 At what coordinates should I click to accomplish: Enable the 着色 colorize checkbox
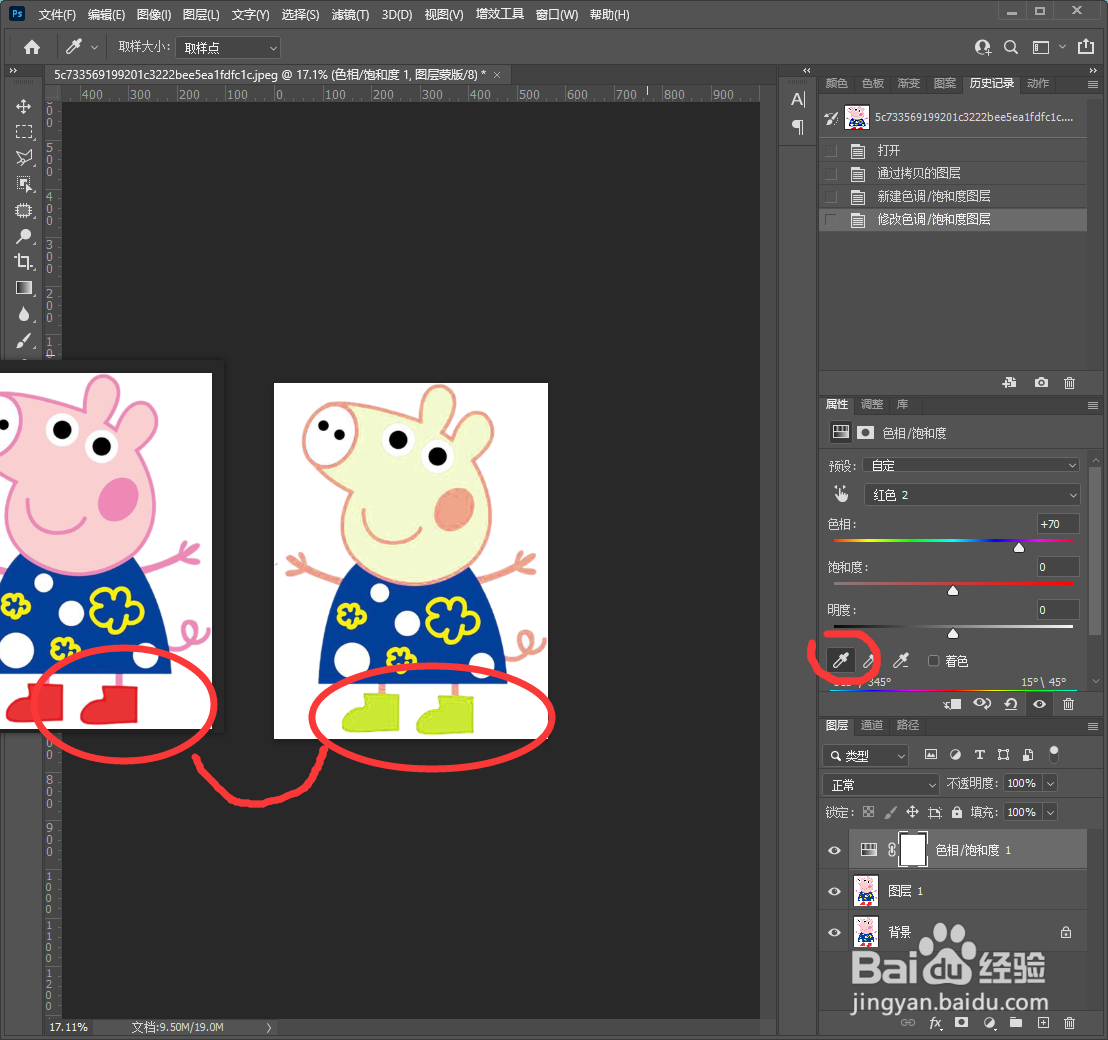pos(933,661)
